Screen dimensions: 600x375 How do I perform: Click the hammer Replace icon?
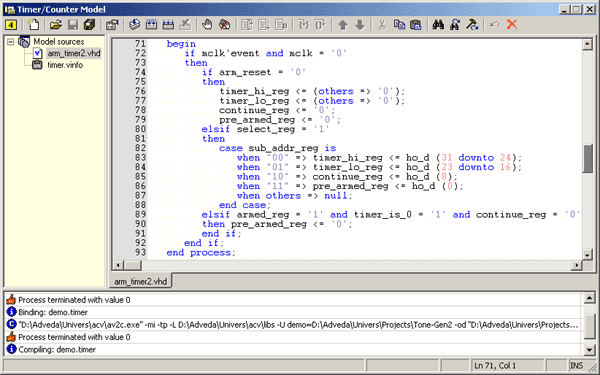click(x=472, y=25)
